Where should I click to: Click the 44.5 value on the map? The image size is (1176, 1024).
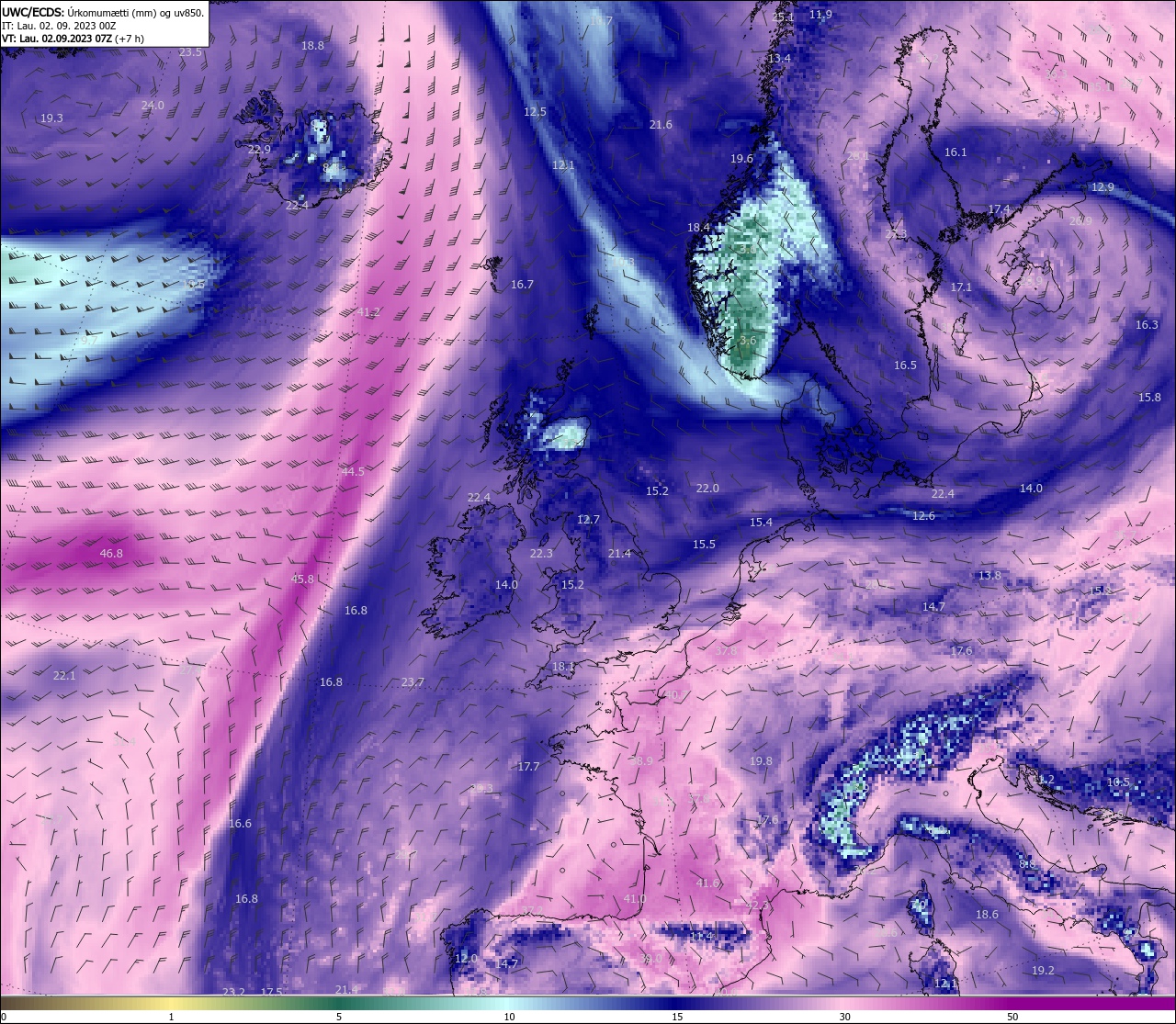pyautogui.click(x=353, y=471)
